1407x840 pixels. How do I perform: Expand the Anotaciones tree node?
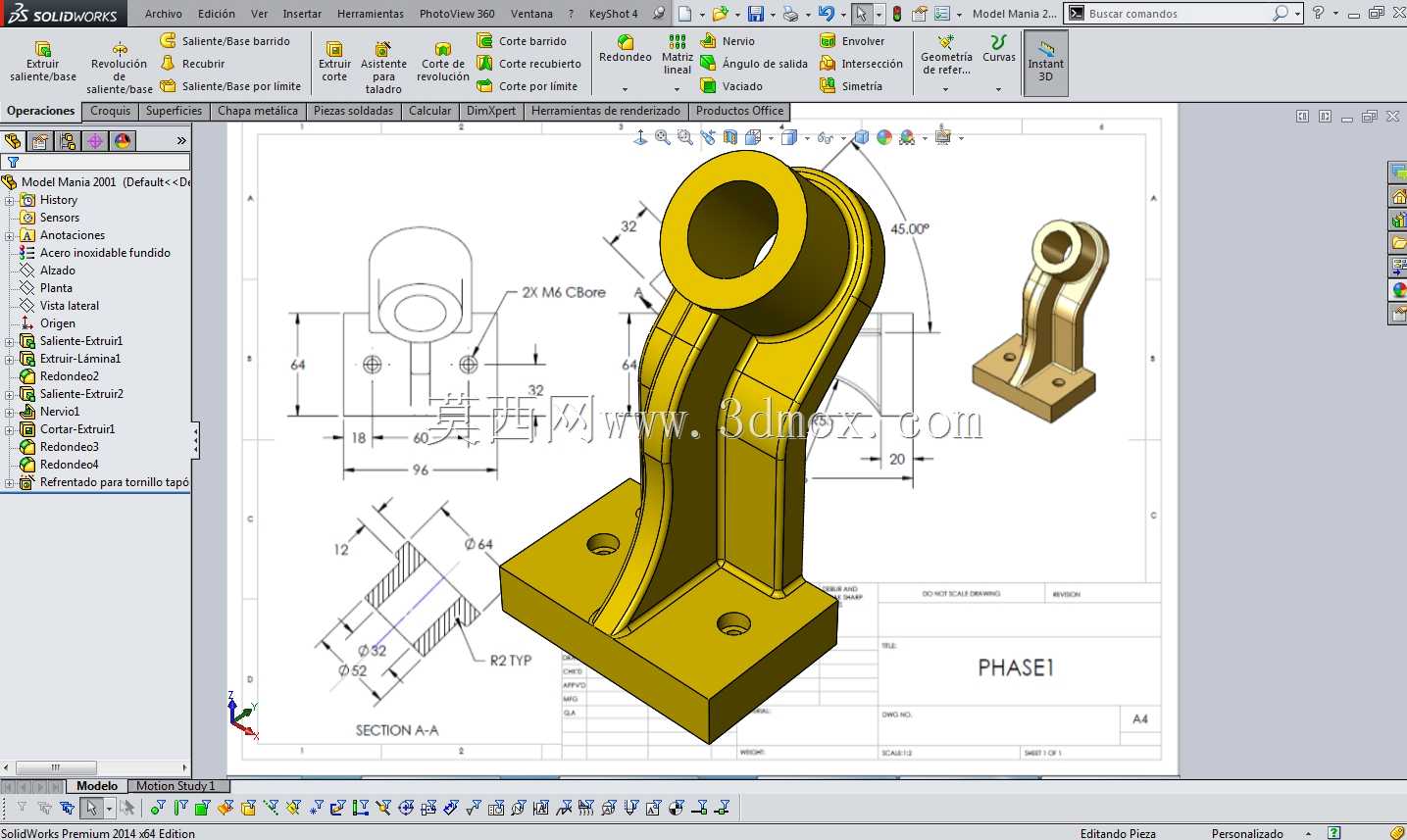click(x=10, y=235)
